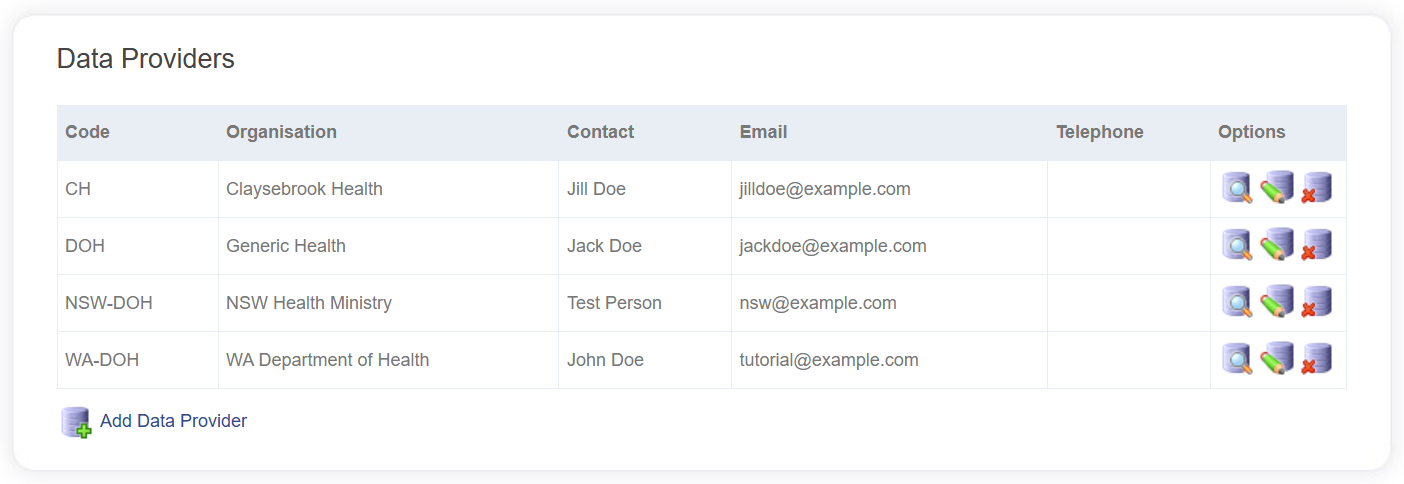Screen dimensions: 1404x484
Task: Select the John Doe contact cell
Action: (605, 360)
